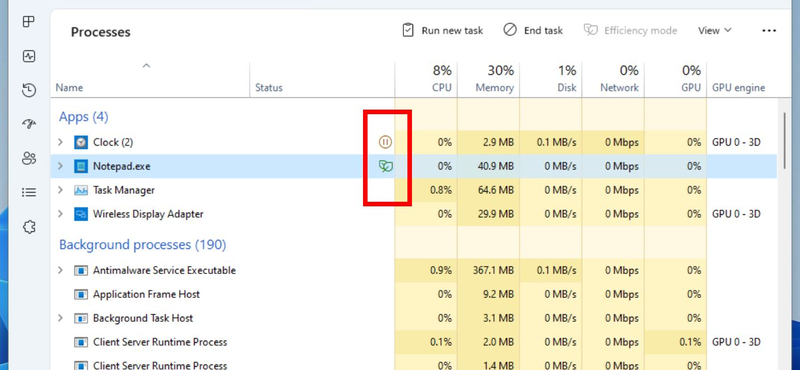Expand Antimalware Service Executable row

(60, 270)
